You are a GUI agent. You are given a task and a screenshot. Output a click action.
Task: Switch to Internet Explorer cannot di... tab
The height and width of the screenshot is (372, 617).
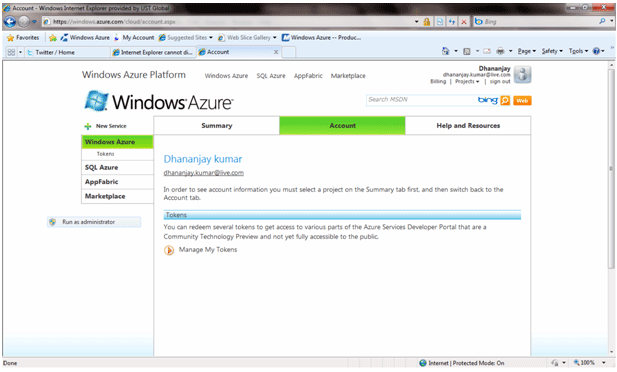point(153,52)
